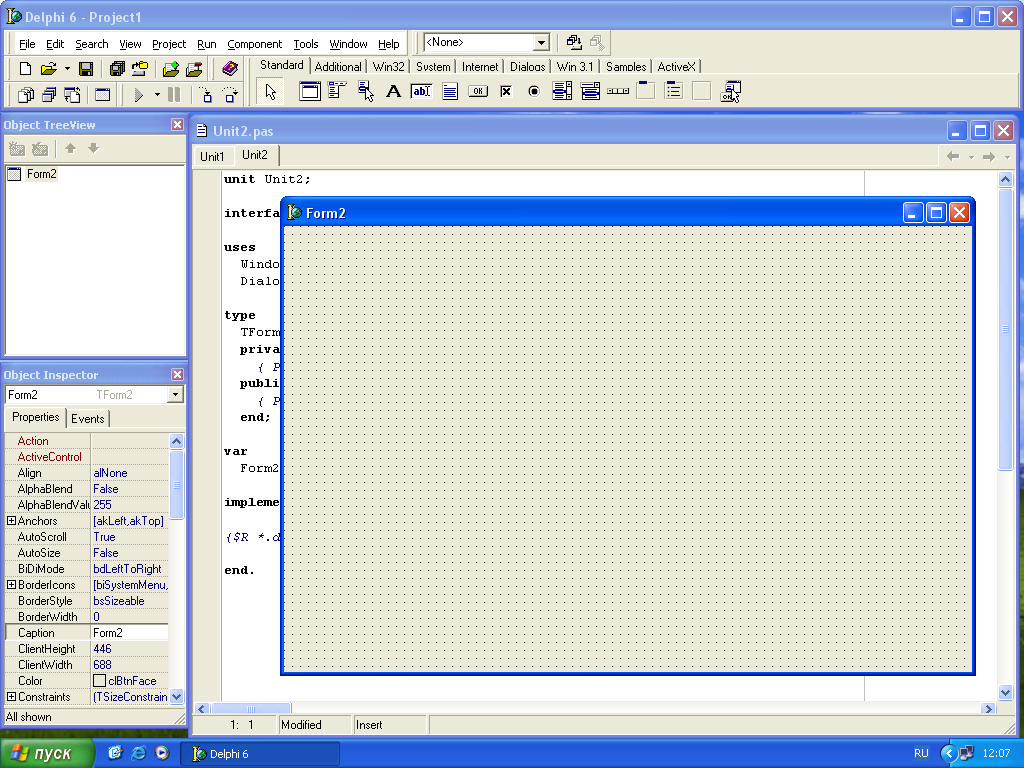The width and height of the screenshot is (1024, 768).
Task: Open the Tools menu
Action: tap(306, 44)
